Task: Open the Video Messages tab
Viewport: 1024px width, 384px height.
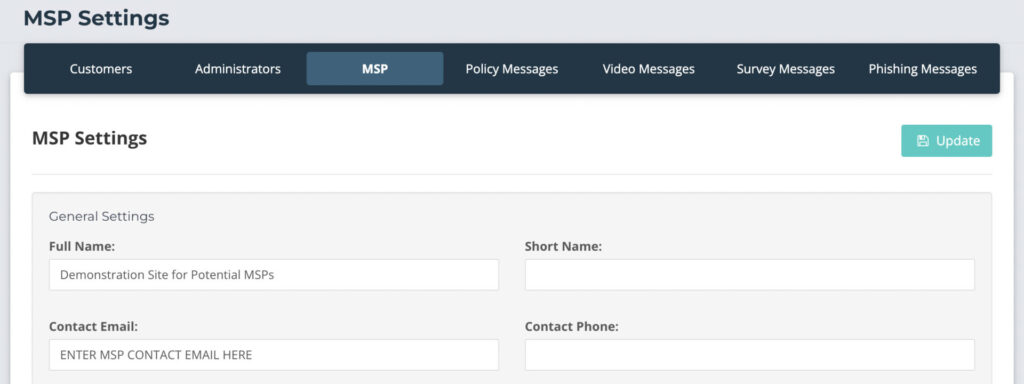Action: 648,69
